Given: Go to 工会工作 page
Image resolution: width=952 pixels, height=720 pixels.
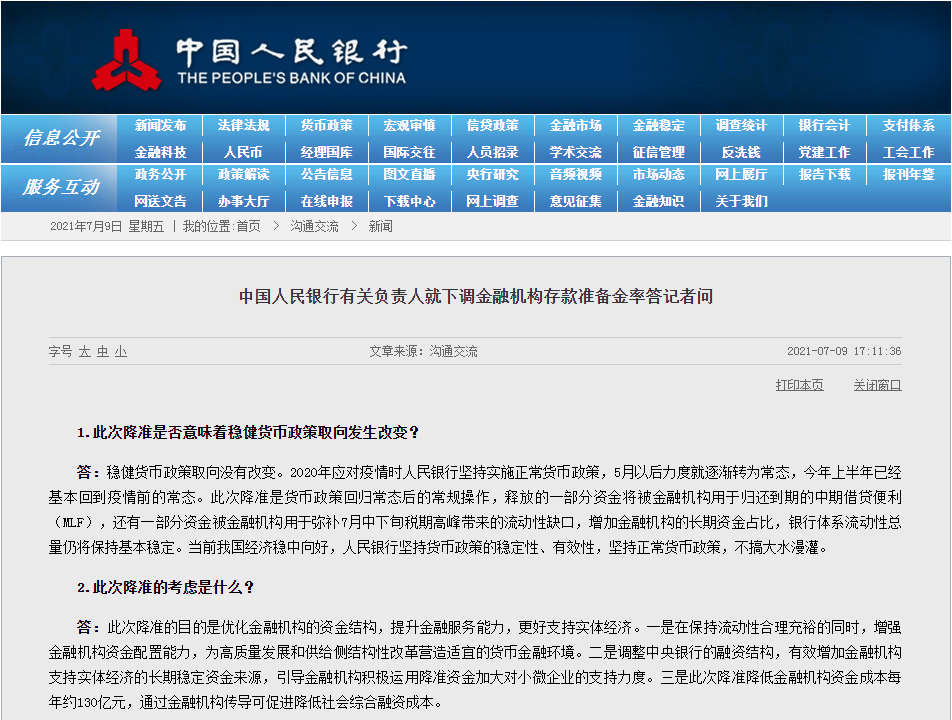Looking at the screenshot, I should [908, 152].
